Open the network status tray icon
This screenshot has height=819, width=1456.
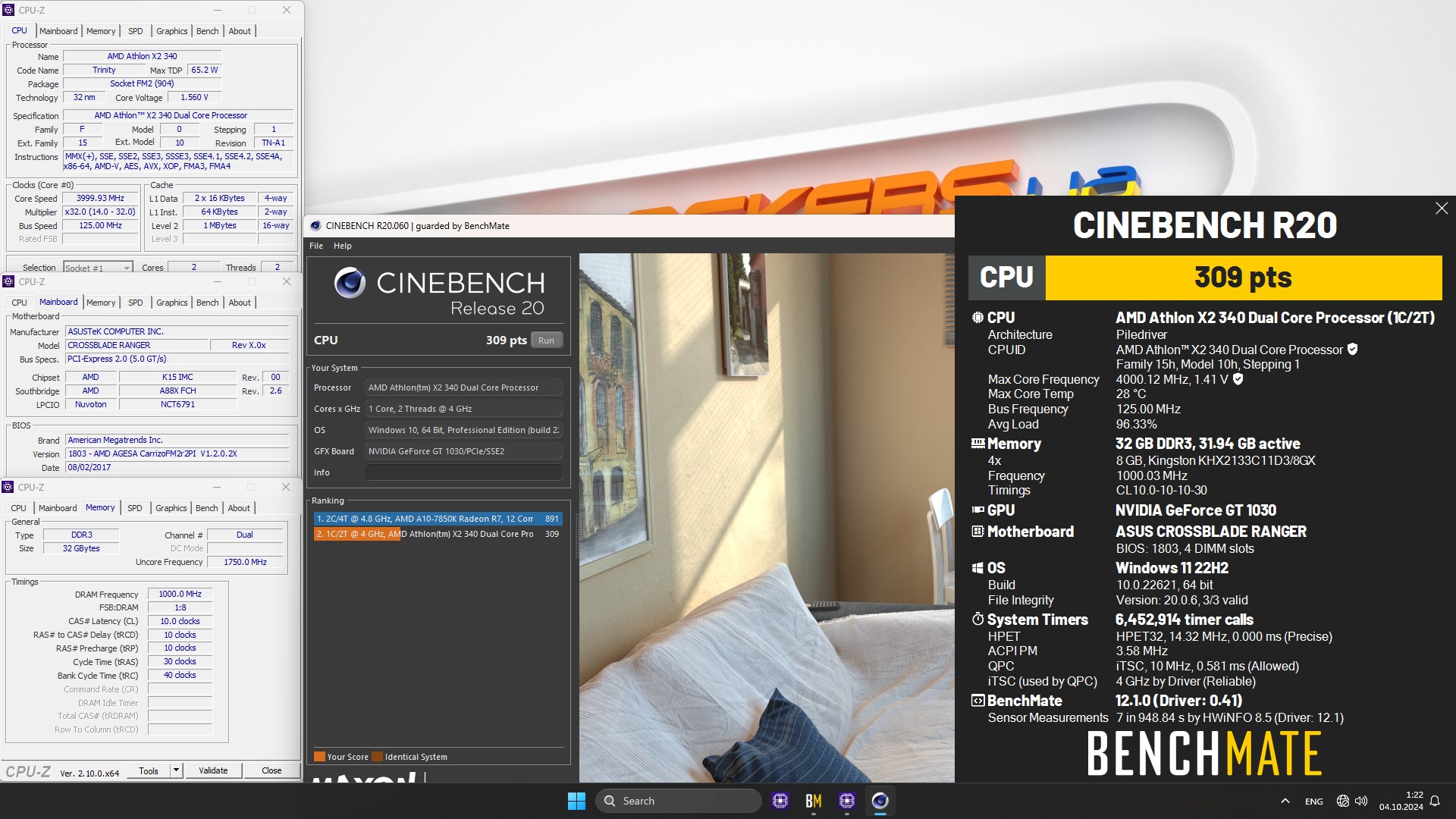pos(1342,801)
